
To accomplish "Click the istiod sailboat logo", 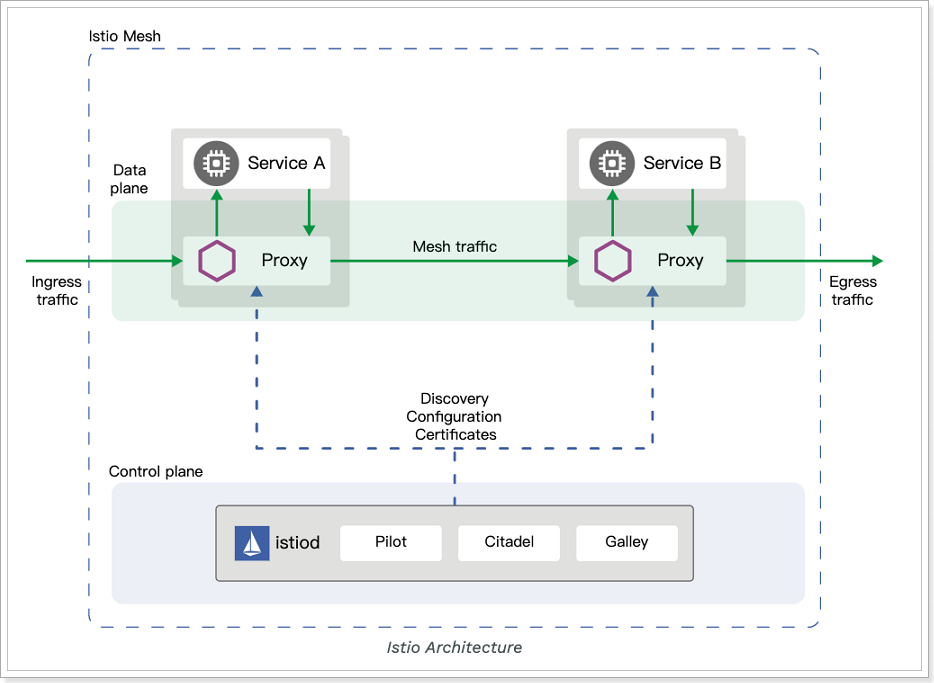I will pyautogui.click(x=252, y=543).
